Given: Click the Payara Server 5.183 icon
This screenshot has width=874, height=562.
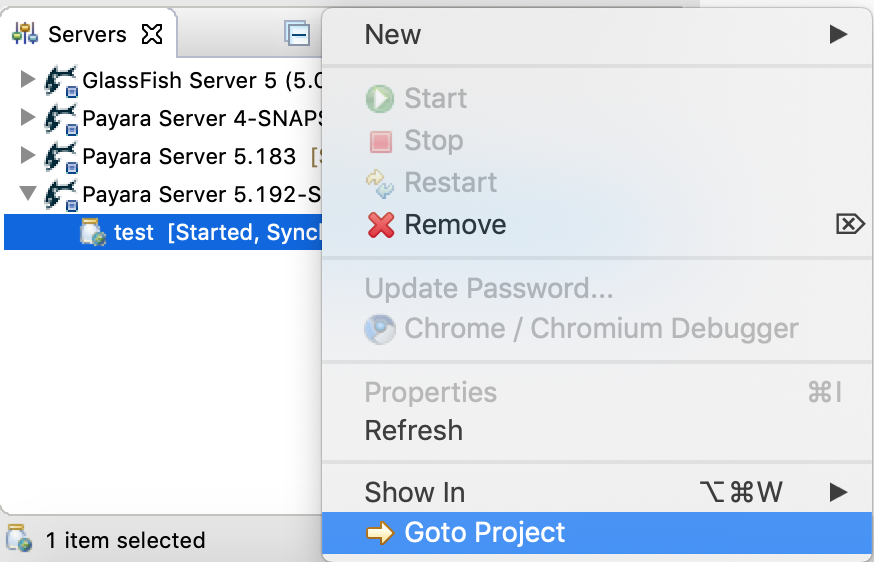Looking at the screenshot, I should [61, 157].
